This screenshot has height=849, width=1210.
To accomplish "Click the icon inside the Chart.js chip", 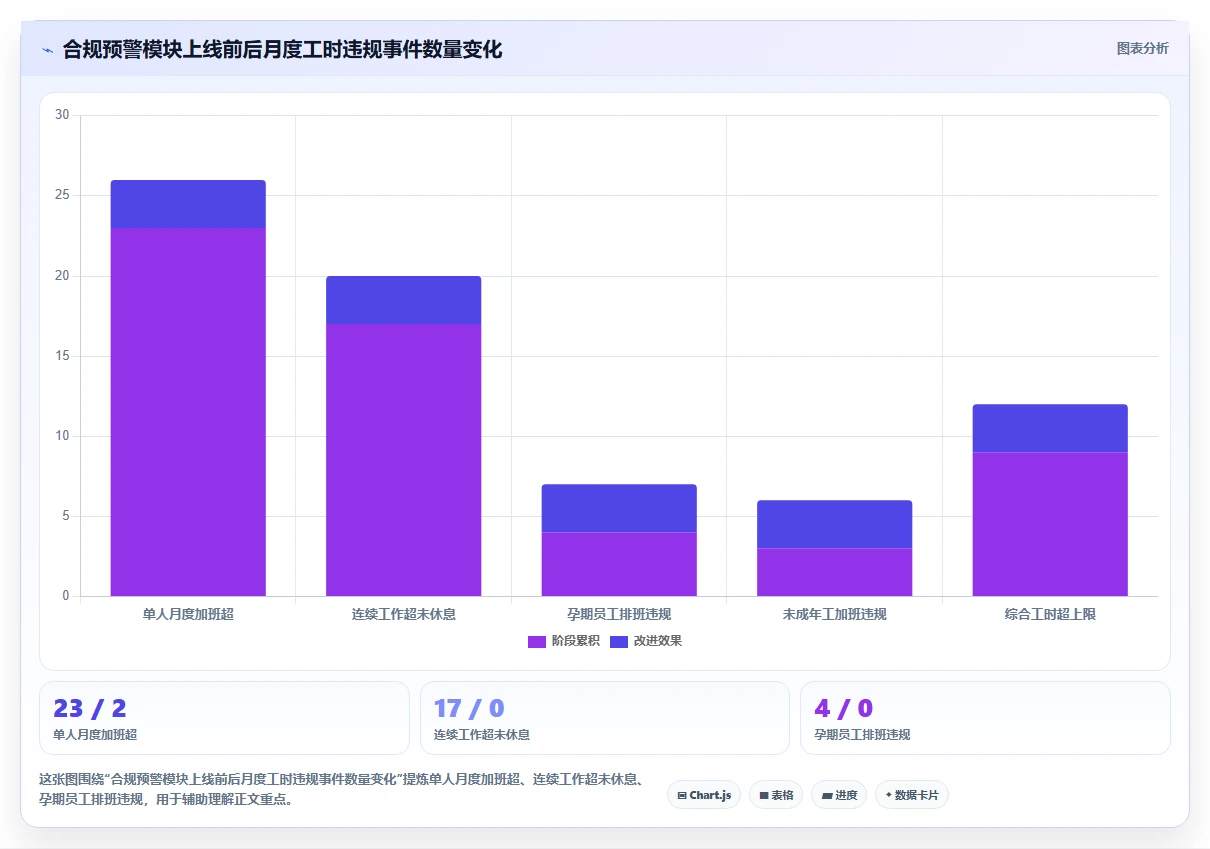I will (x=682, y=796).
